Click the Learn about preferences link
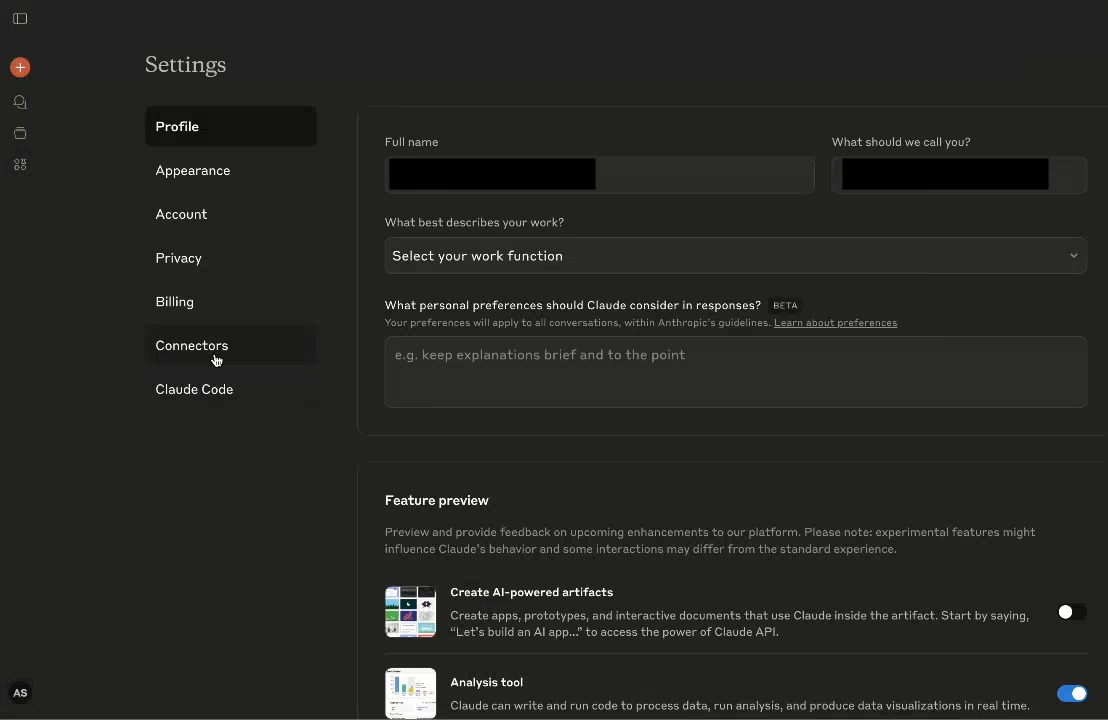Viewport: 1108px width, 720px height. [x=835, y=322]
